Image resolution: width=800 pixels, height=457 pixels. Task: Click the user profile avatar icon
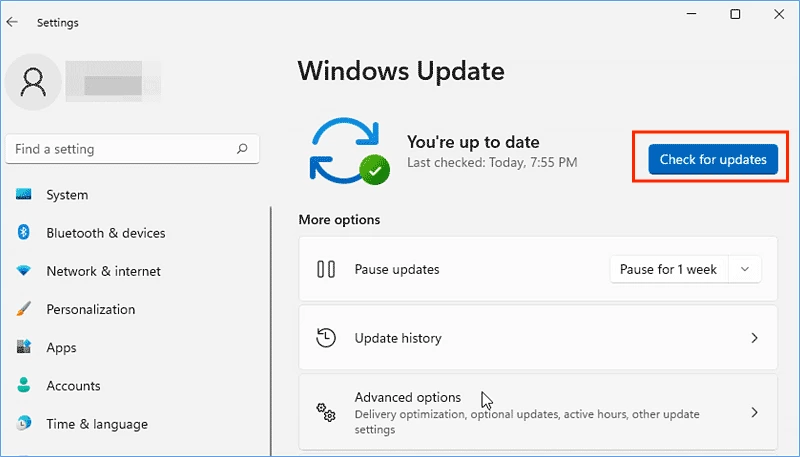coord(33,82)
